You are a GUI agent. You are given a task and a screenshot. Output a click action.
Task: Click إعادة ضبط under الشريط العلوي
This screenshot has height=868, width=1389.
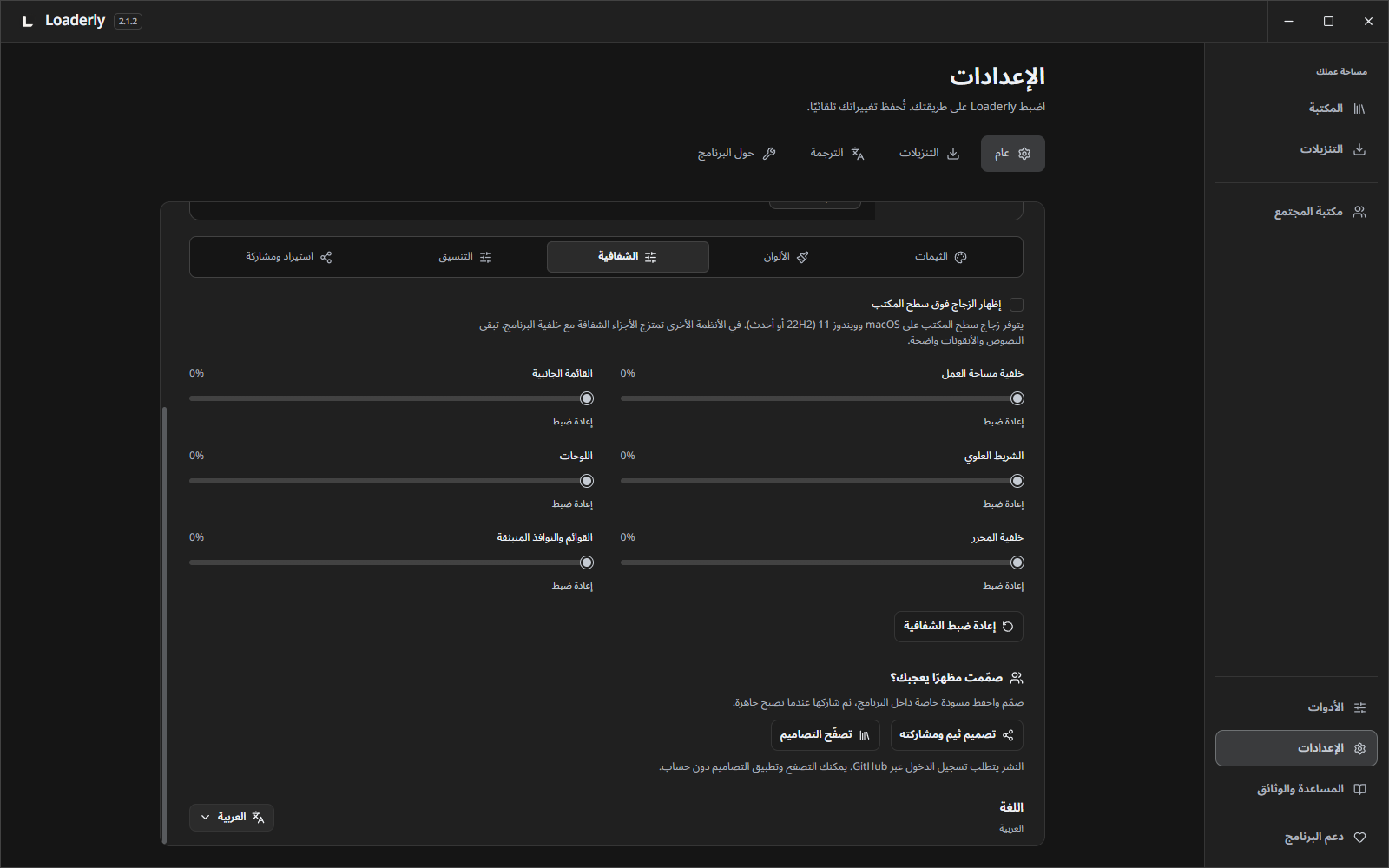click(1003, 504)
